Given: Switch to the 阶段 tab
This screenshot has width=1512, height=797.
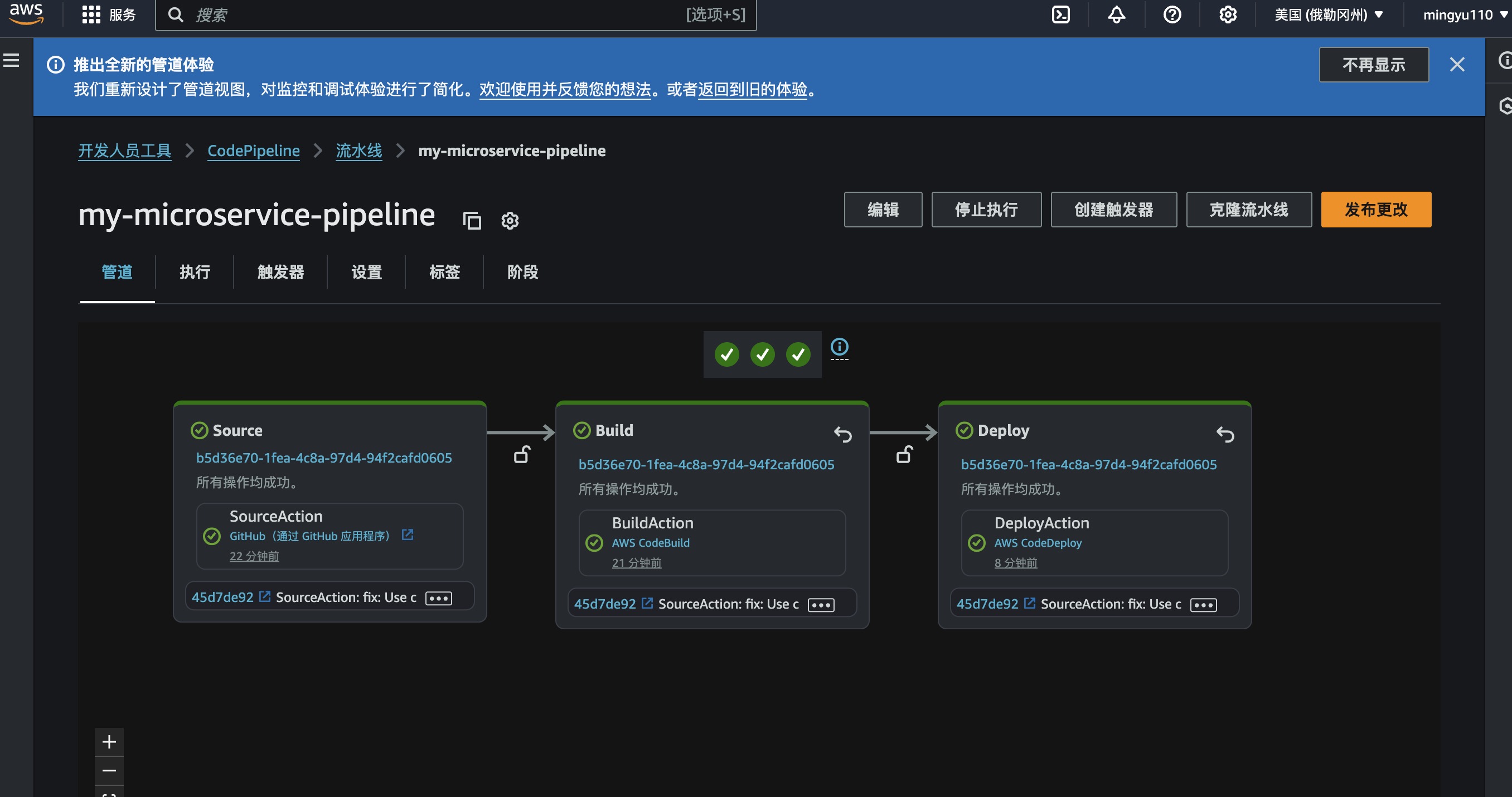Looking at the screenshot, I should point(522,273).
